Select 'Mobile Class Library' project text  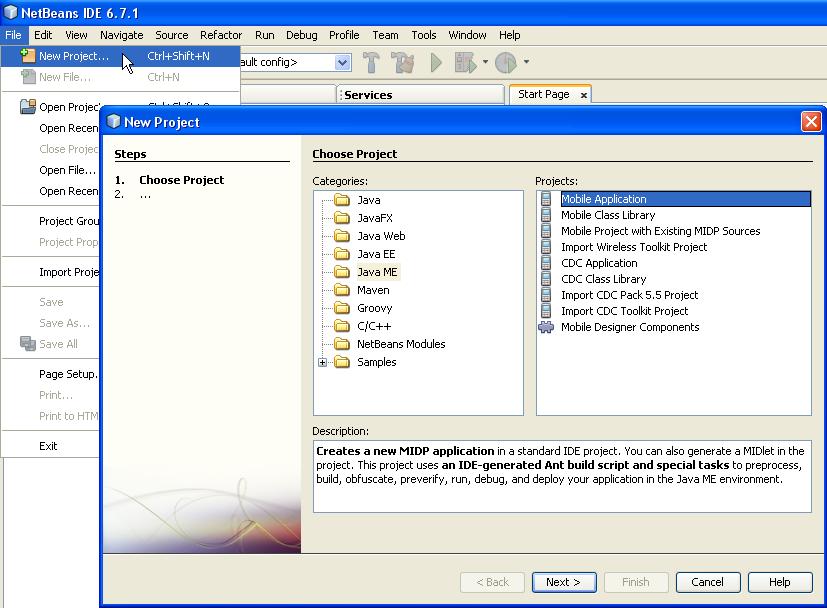pyautogui.click(x=608, y=215)
